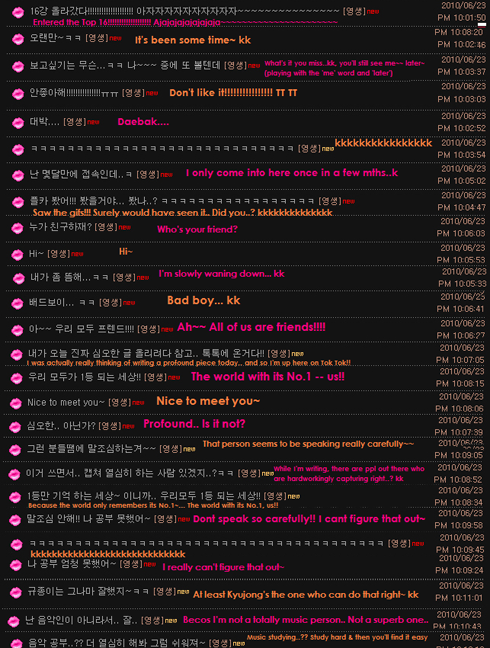
Task: Click the lip icon beside the 'Daebak....' message
Action: [18, 123]
